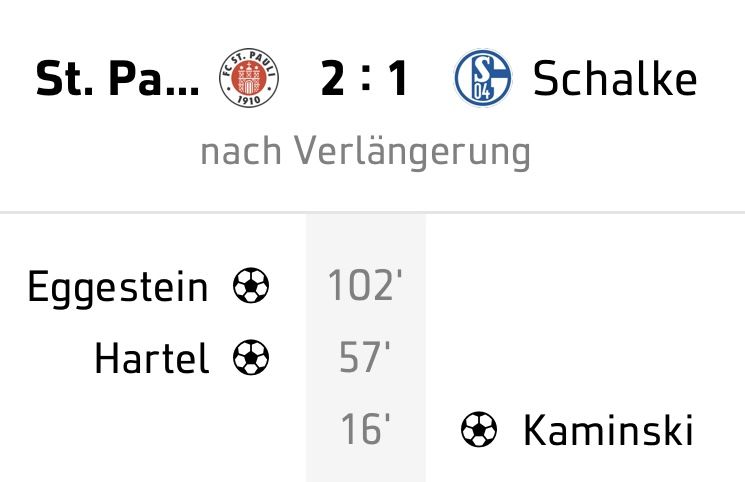Click the goal ball icon beside Kaminski

pos(479,430)
